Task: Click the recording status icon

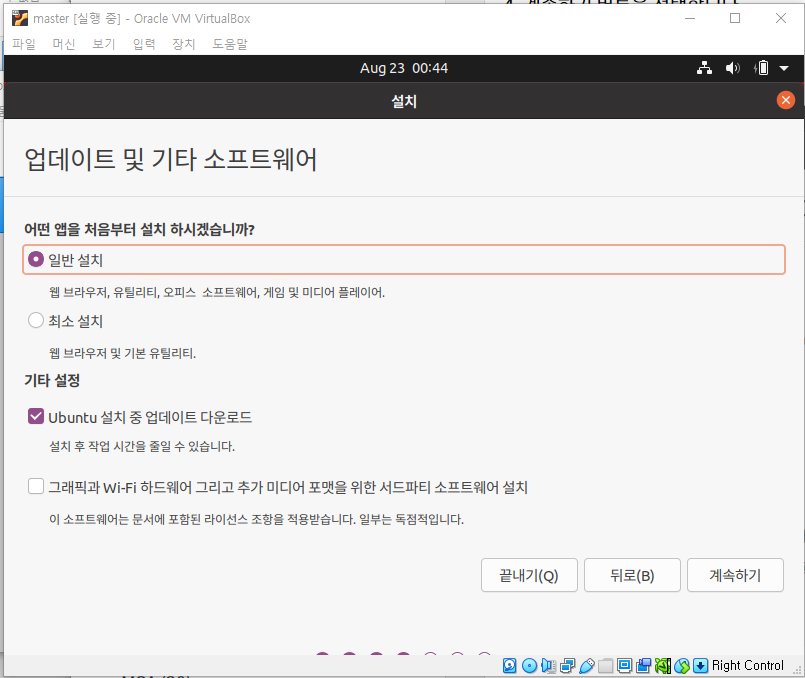Action: 643,666
